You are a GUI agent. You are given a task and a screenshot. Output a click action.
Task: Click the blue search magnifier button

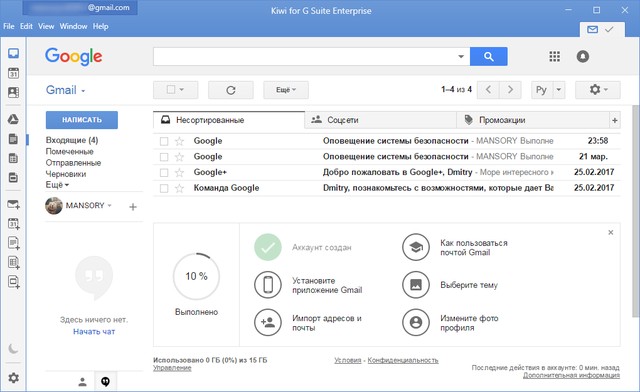(x=489, y=56)
